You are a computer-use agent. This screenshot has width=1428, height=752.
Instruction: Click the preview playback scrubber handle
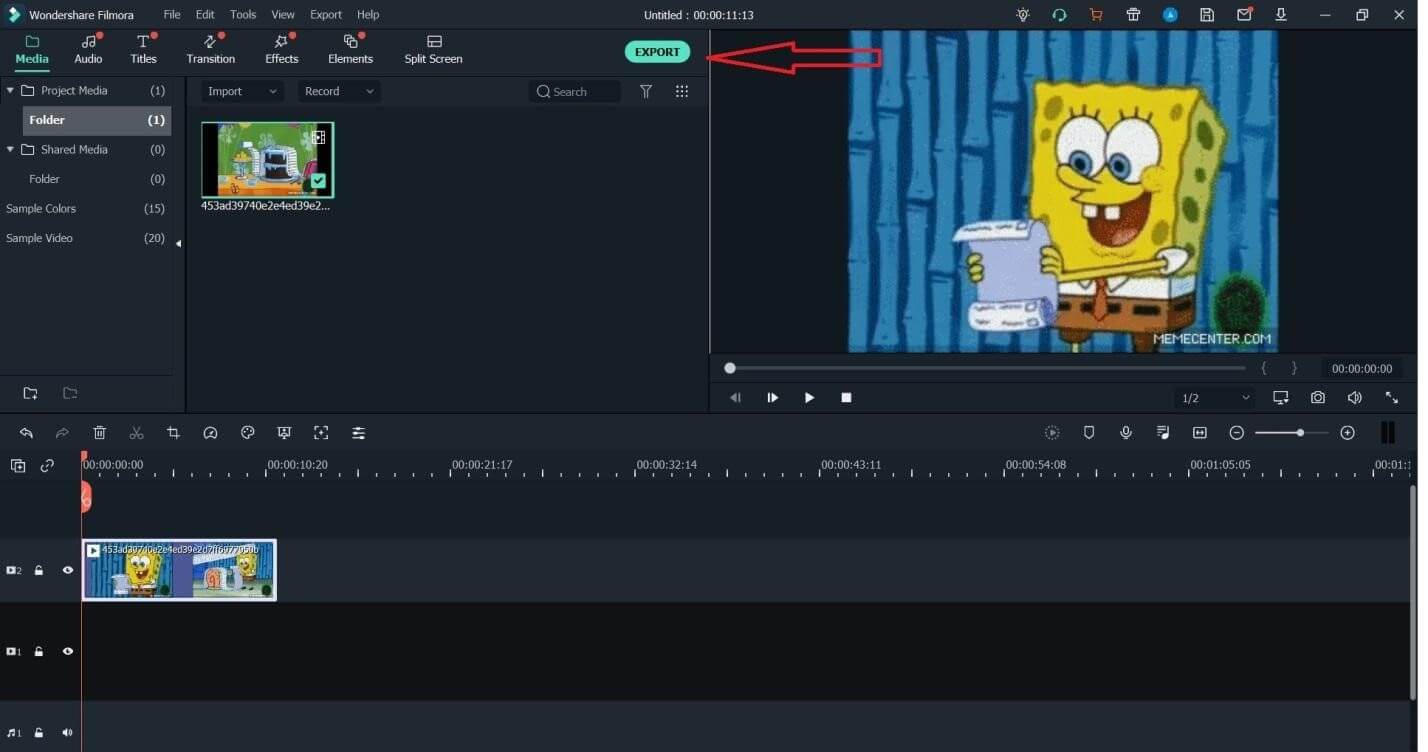point(730,368)
